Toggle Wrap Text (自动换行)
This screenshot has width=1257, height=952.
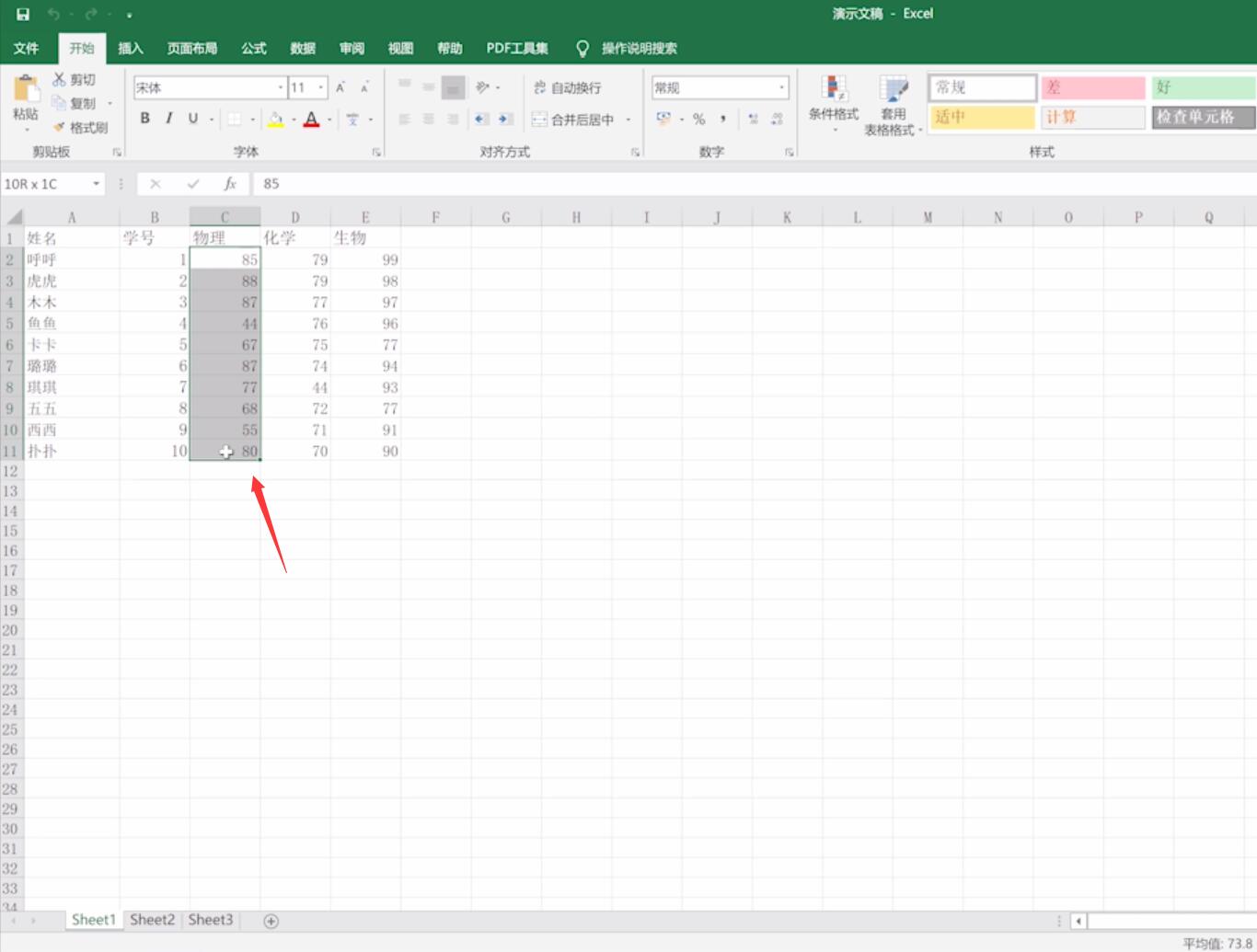(567, 87)
